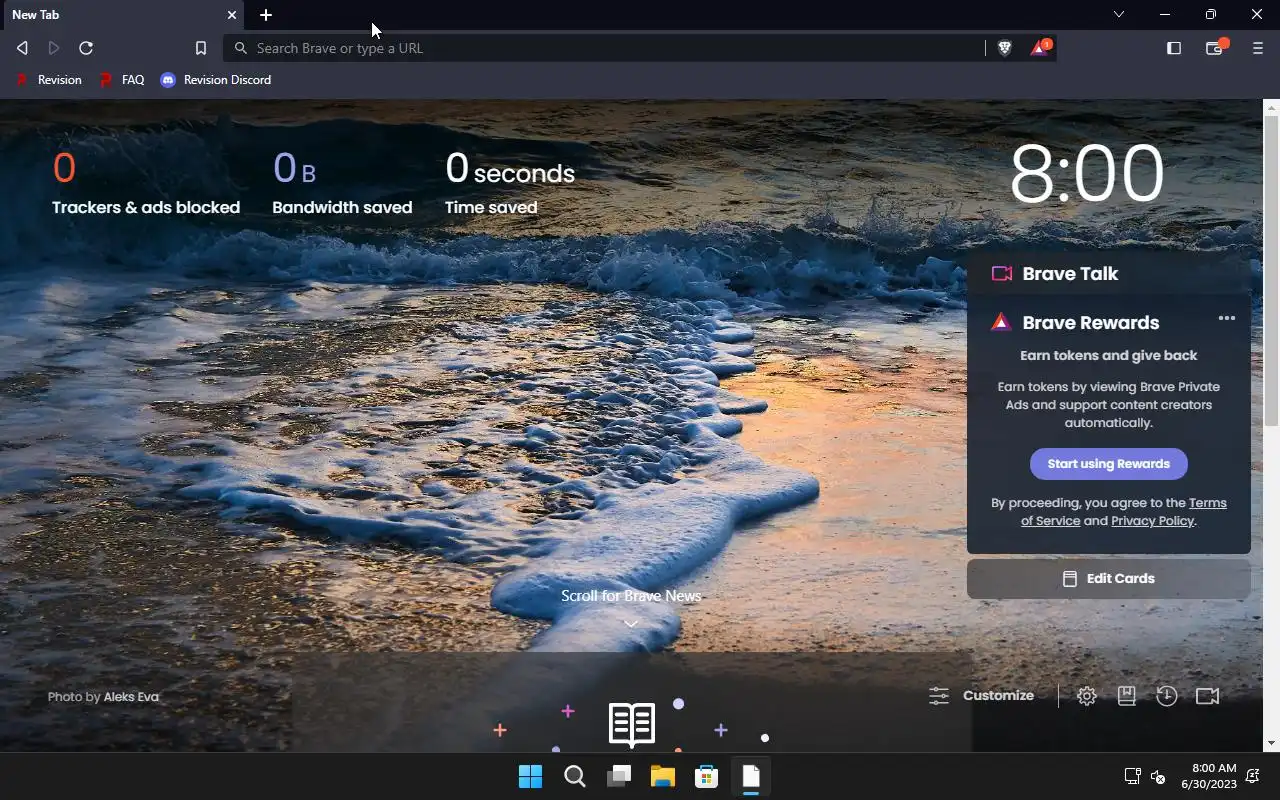Open the taskbar date and time

point(1208,776)
